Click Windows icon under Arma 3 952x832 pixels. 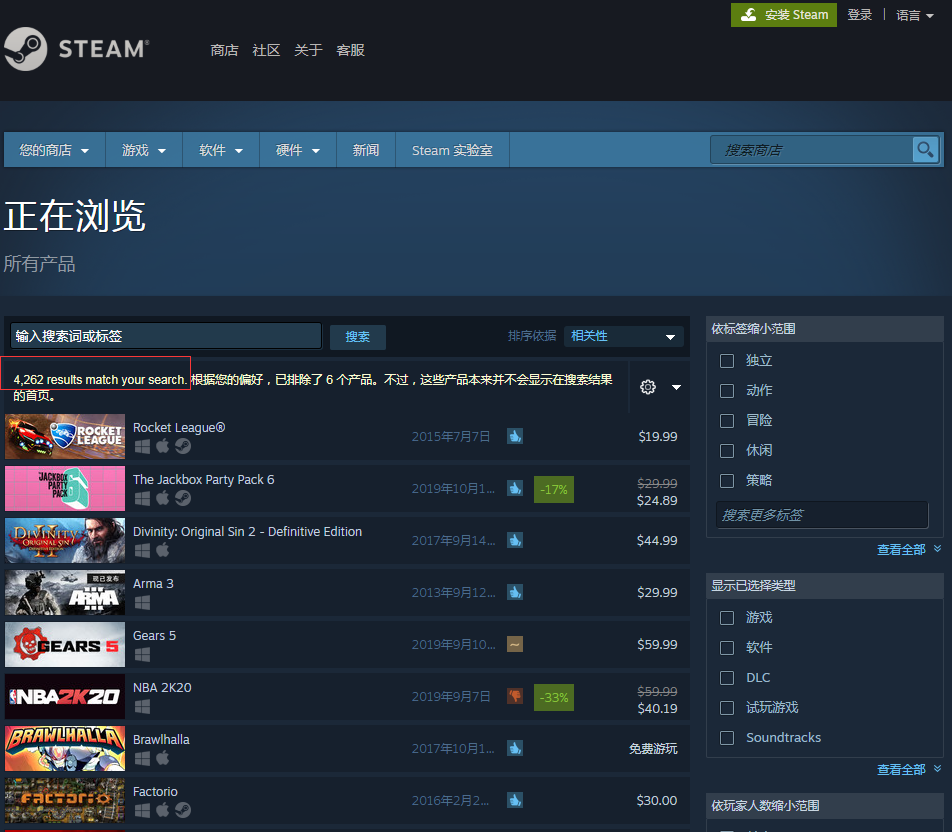[142, 602]
